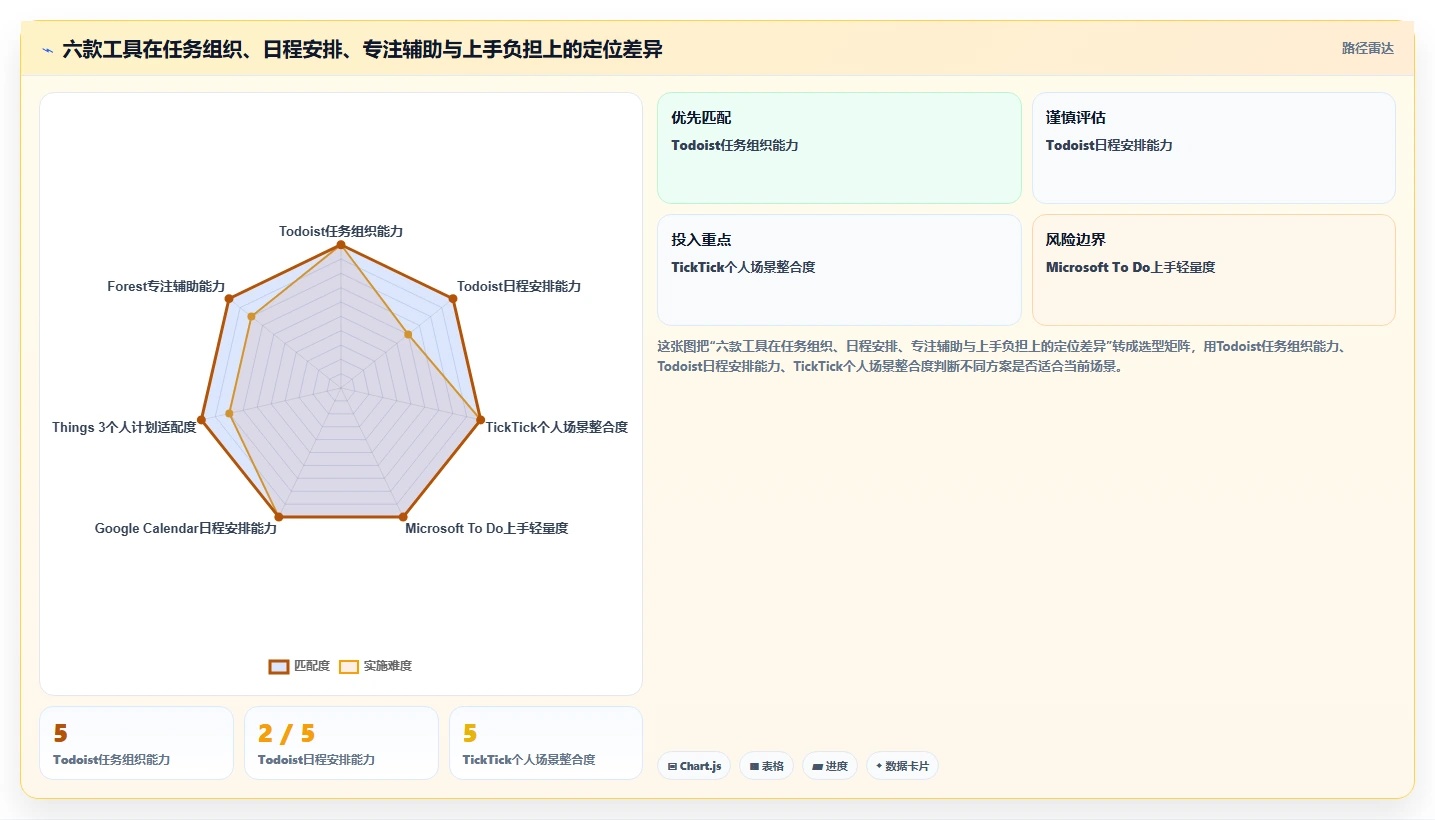Click Todoist任务组织能力 text in 优先匹配 card

[x=735, y=145]
